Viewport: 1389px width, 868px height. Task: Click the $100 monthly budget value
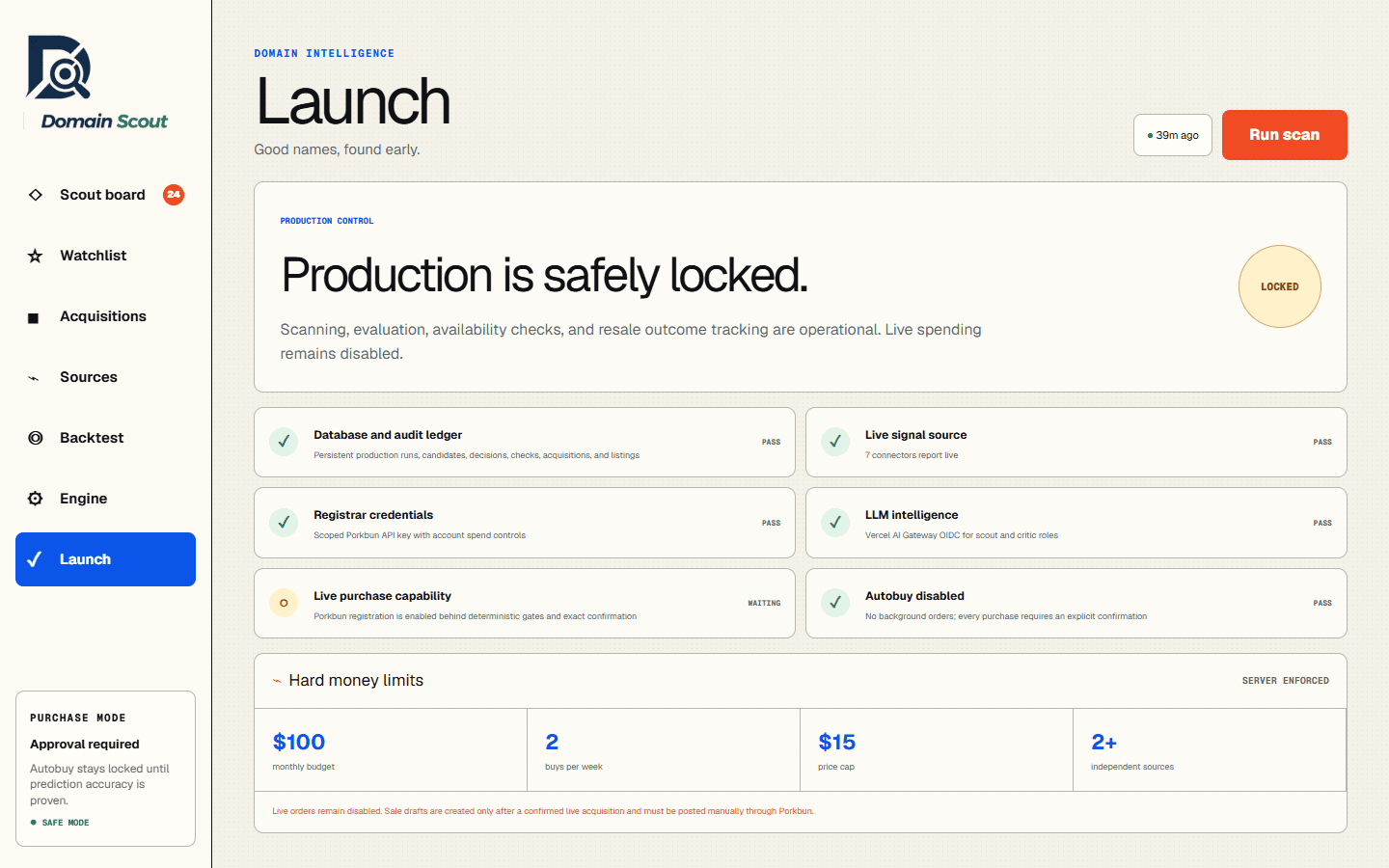pos(299,742)
